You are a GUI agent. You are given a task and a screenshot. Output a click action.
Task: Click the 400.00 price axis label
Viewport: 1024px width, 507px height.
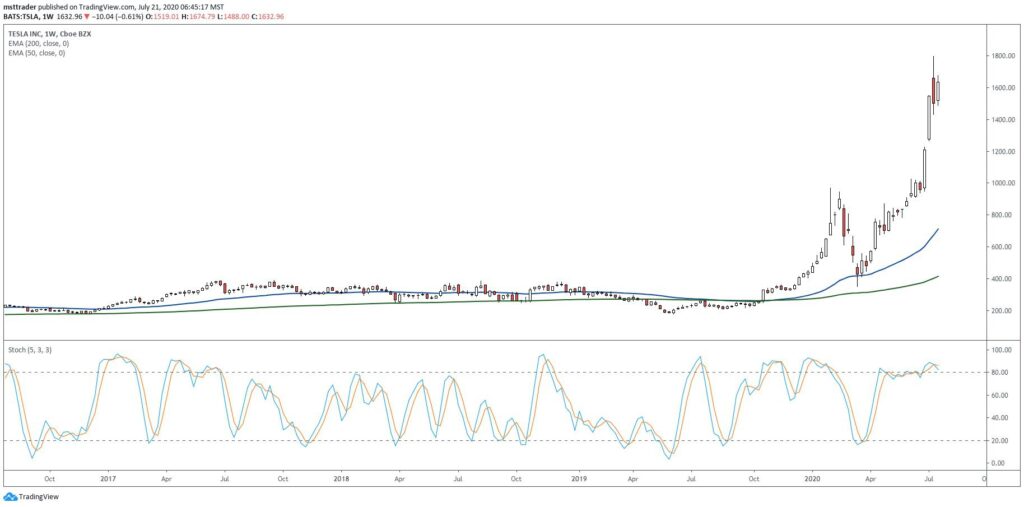pyautogui.click(x=1000, y=279)
